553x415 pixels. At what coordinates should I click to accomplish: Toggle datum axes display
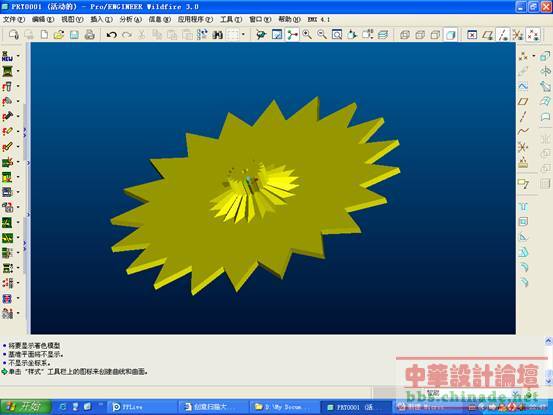pos(503,35)
